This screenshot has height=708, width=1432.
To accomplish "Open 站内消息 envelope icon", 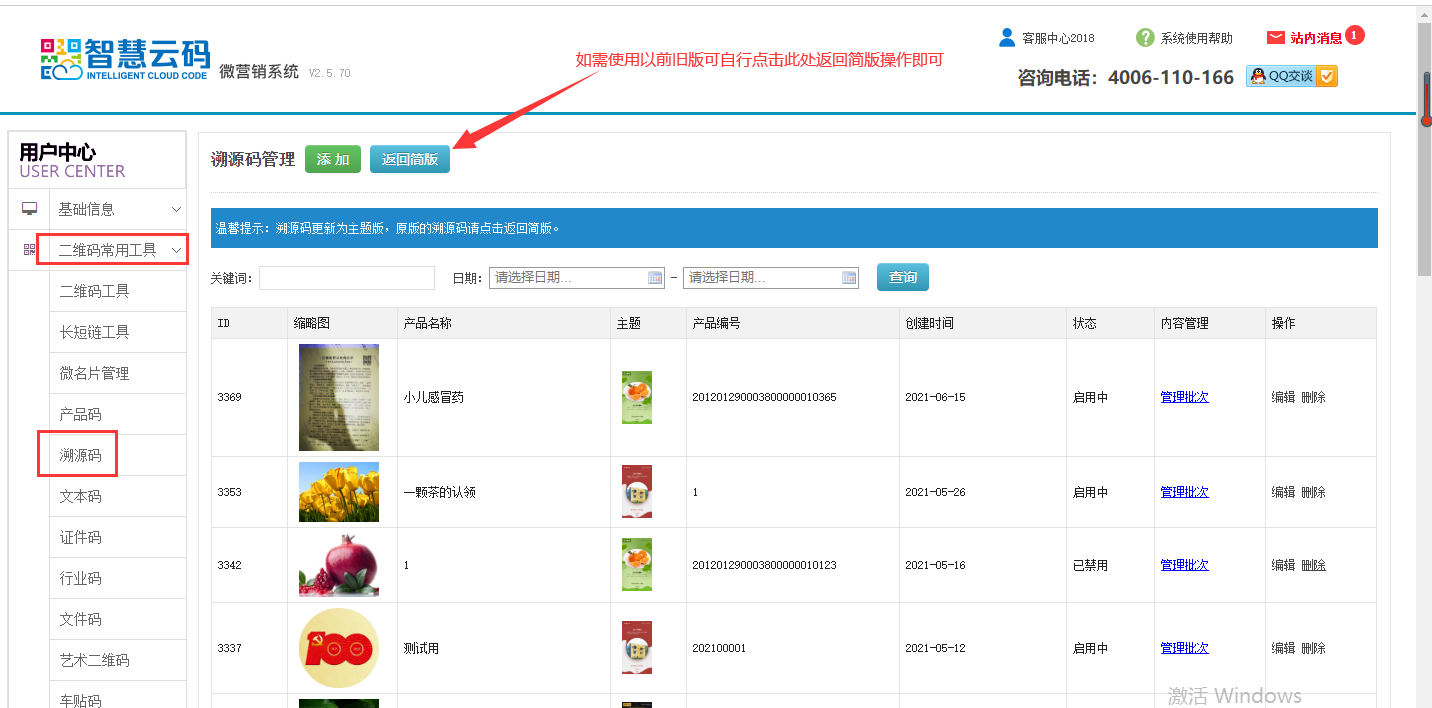I will [1276, 38].
